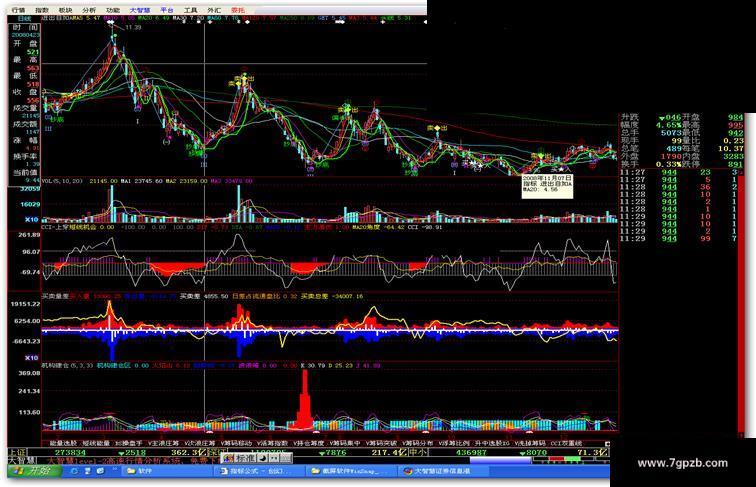Open the 行情 menu
The image size is (756, 487).
(x=18, y=10)
